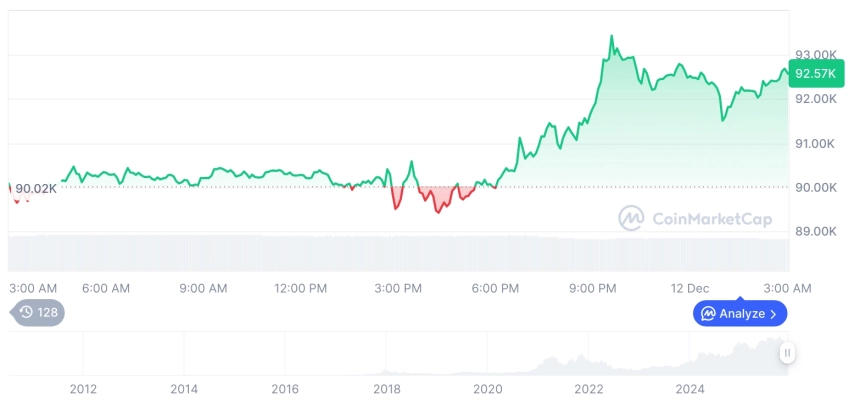The width and height of the screenshot is (860, 401).
Task: Click the 12 Dec date label
Action: coord(689,288)
